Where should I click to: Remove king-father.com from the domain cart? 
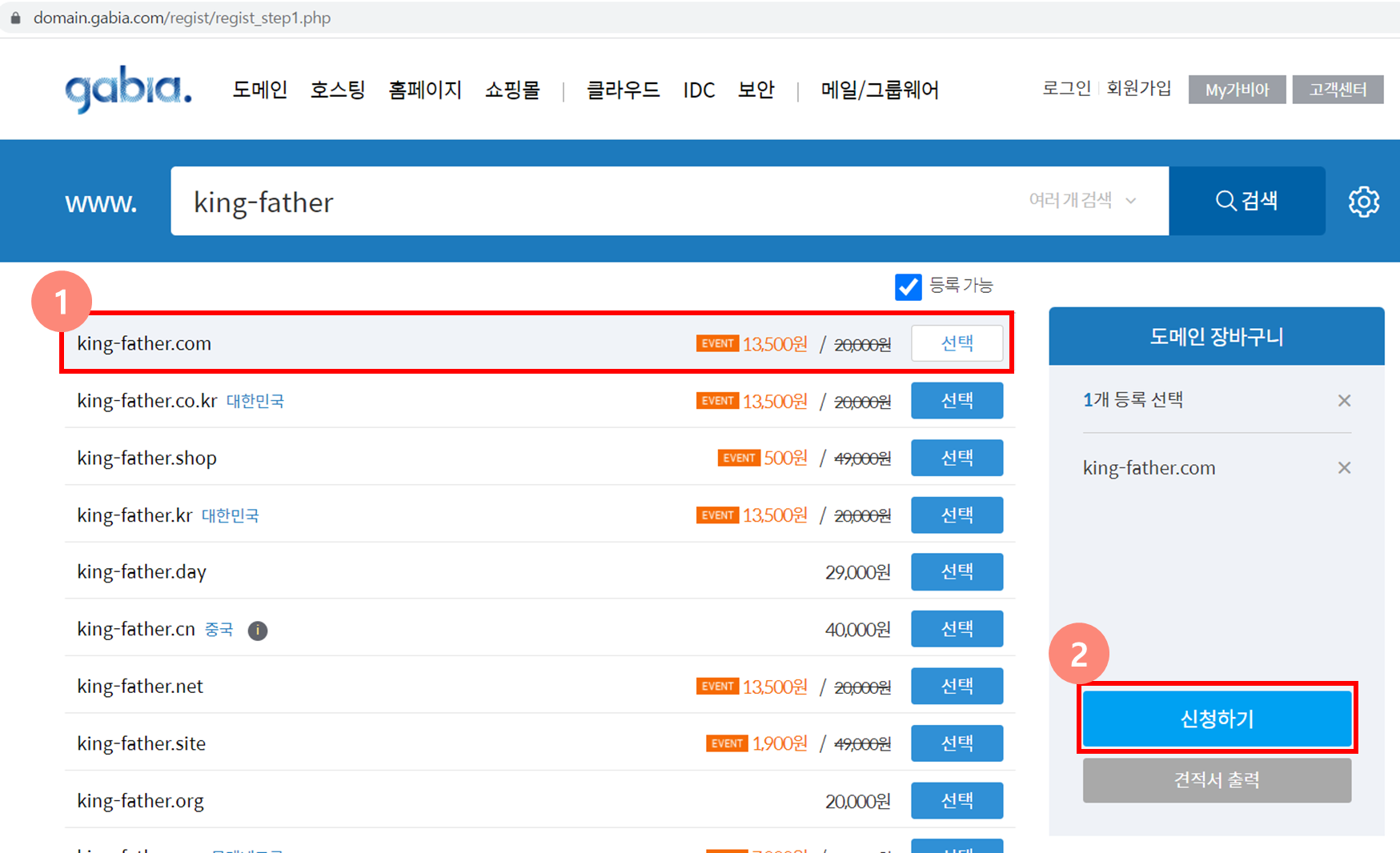tap(1345, 467)
